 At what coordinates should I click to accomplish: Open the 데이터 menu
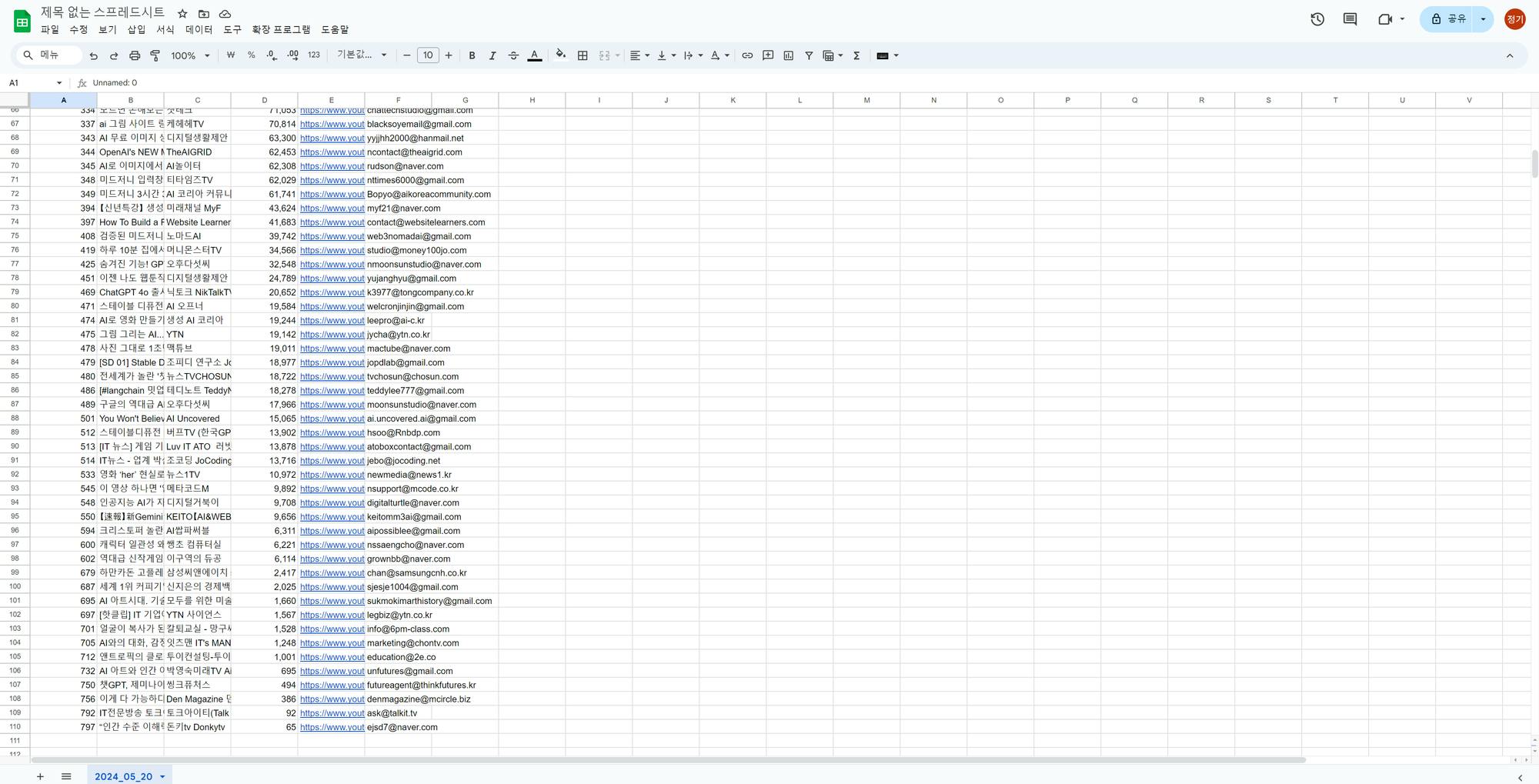click(199, 30)
